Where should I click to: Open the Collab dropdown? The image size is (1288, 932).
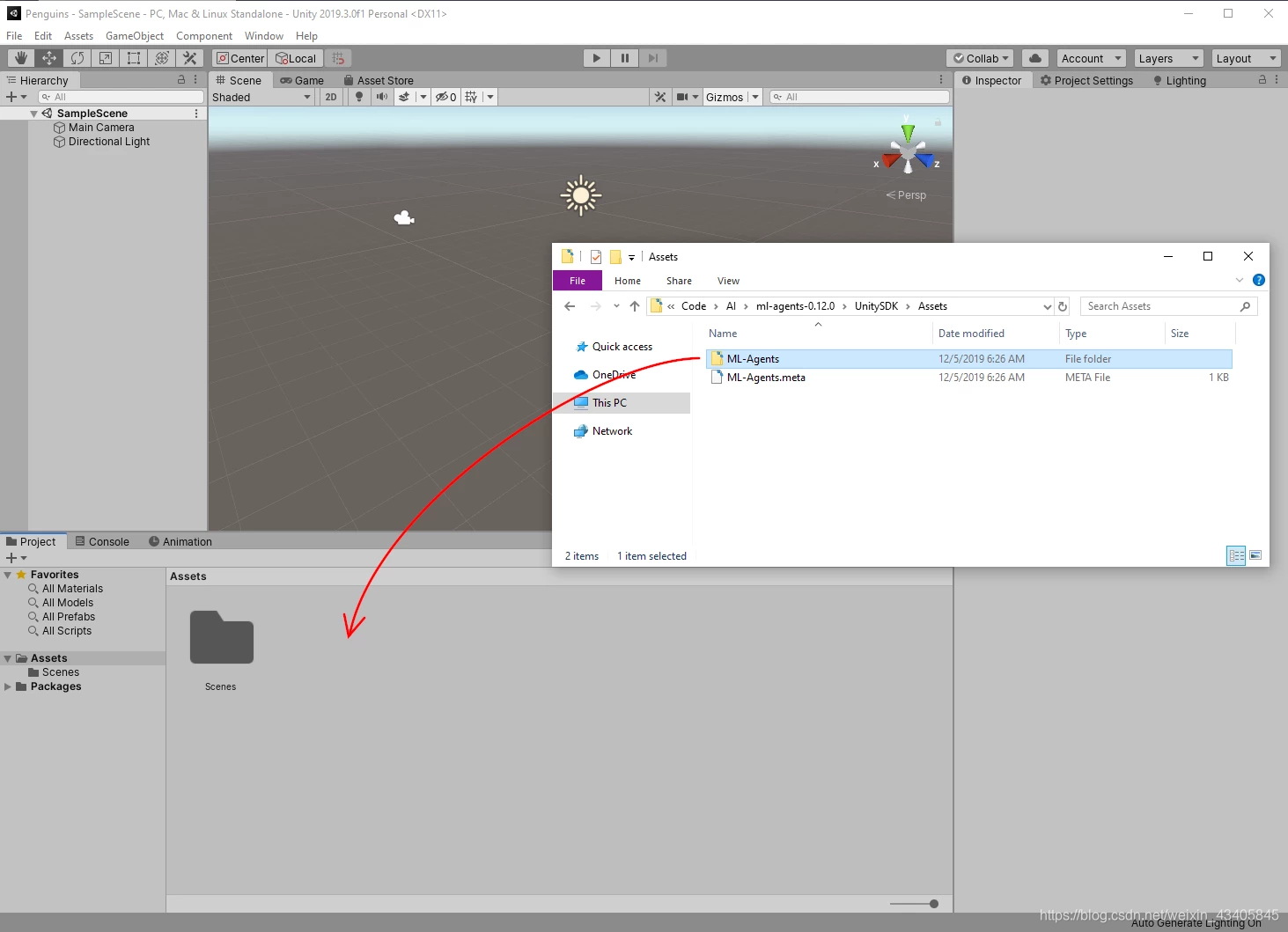(980, 58)
